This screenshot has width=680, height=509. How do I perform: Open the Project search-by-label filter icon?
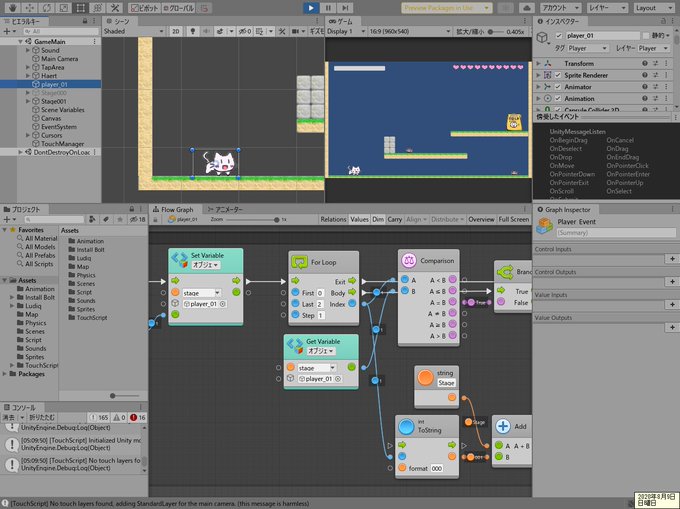point(106,219)
